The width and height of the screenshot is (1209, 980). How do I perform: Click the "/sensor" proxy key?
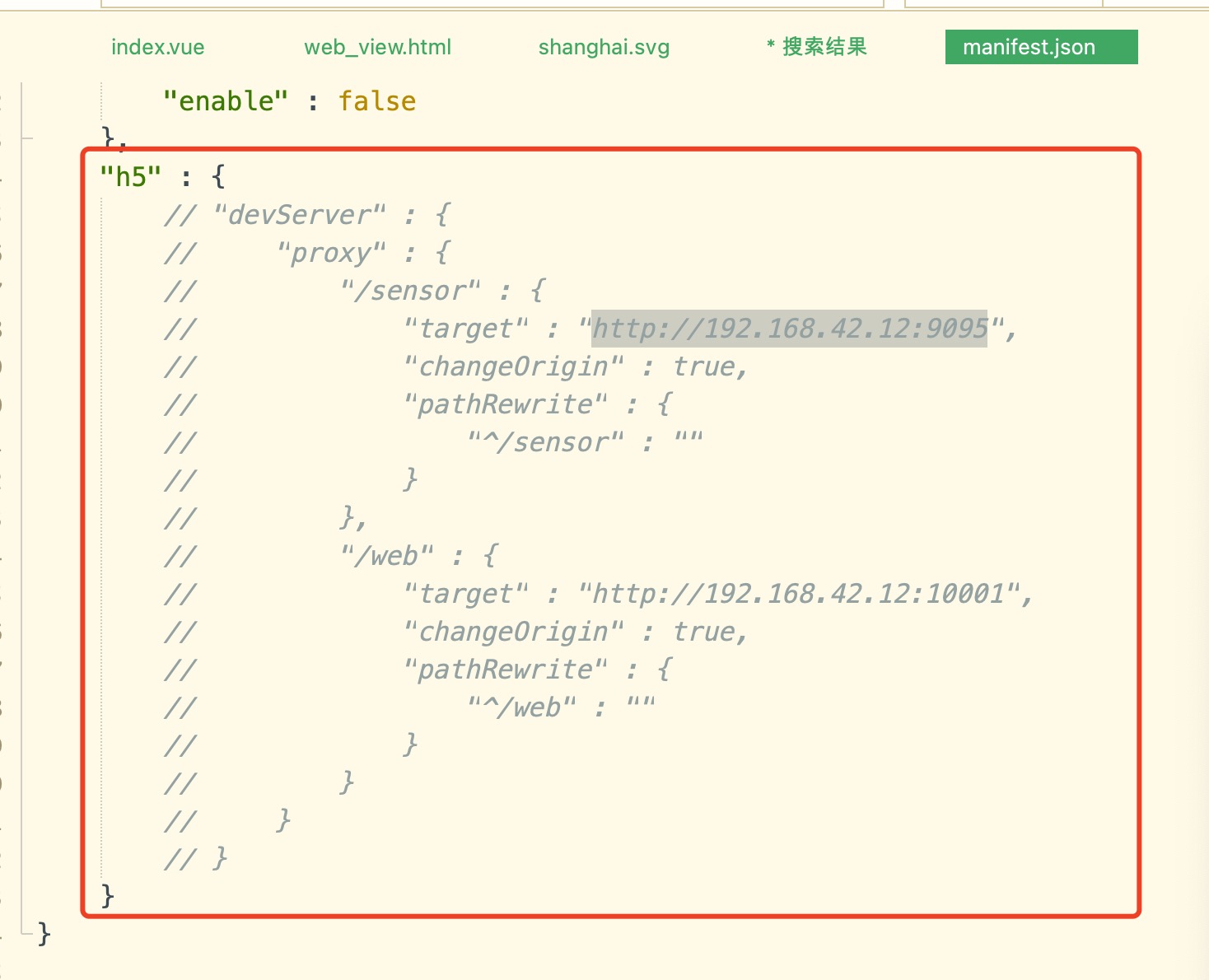410,290
